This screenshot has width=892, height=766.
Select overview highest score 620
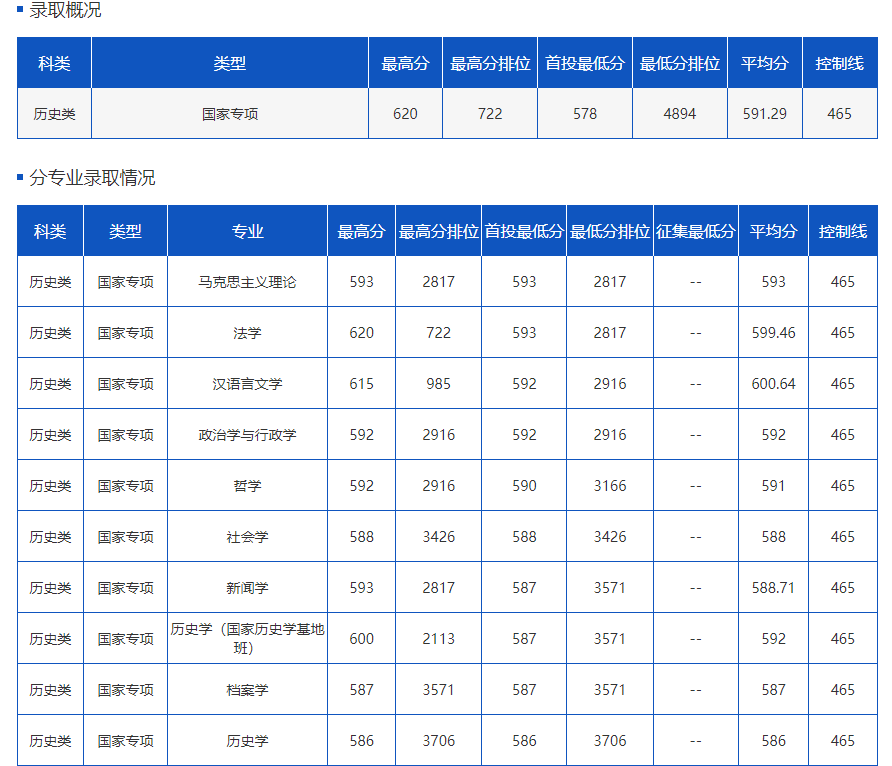[x=405, y=114]
